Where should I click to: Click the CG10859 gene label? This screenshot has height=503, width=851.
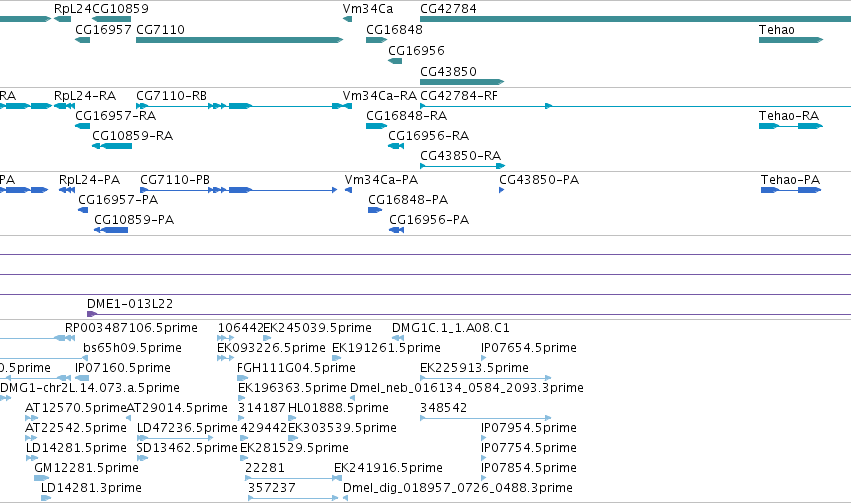[x=120, y=9]
